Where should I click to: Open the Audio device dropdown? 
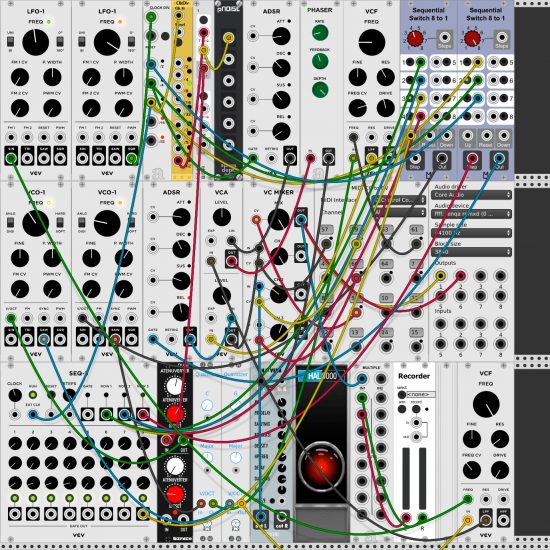pyautogui.click(x=471, y=214)
